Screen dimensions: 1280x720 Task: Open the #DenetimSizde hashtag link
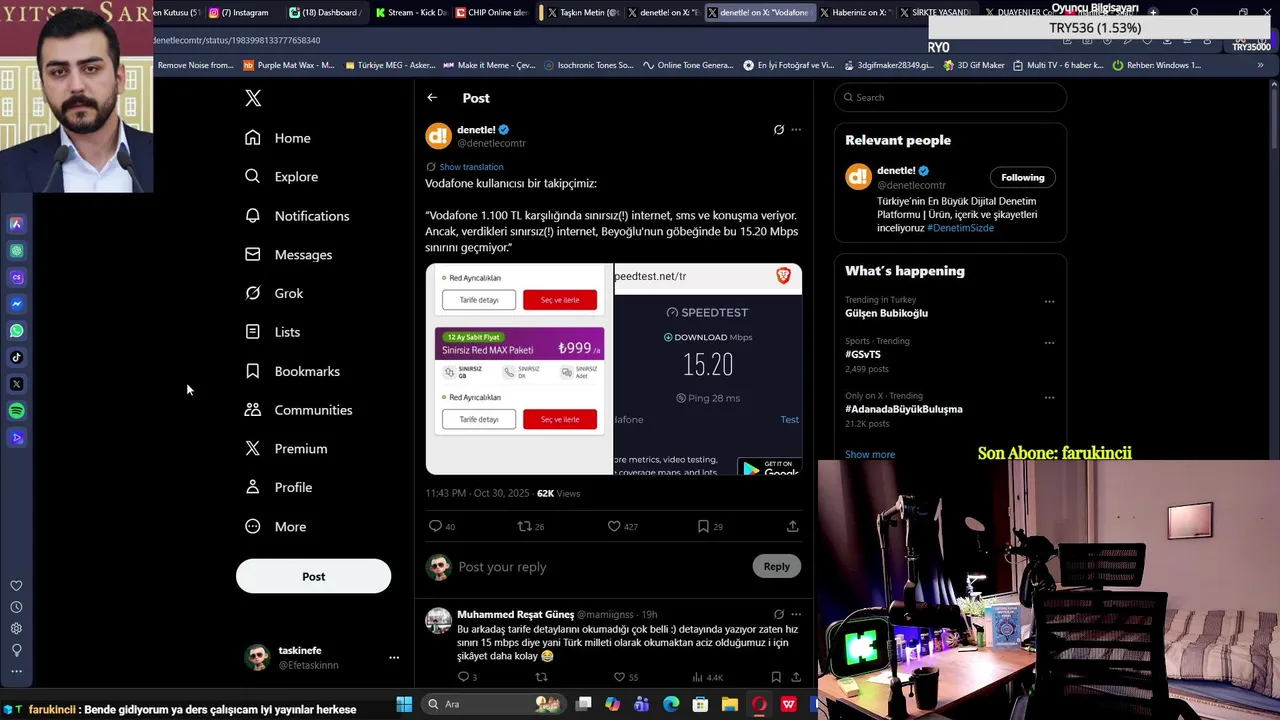point(960,228)
